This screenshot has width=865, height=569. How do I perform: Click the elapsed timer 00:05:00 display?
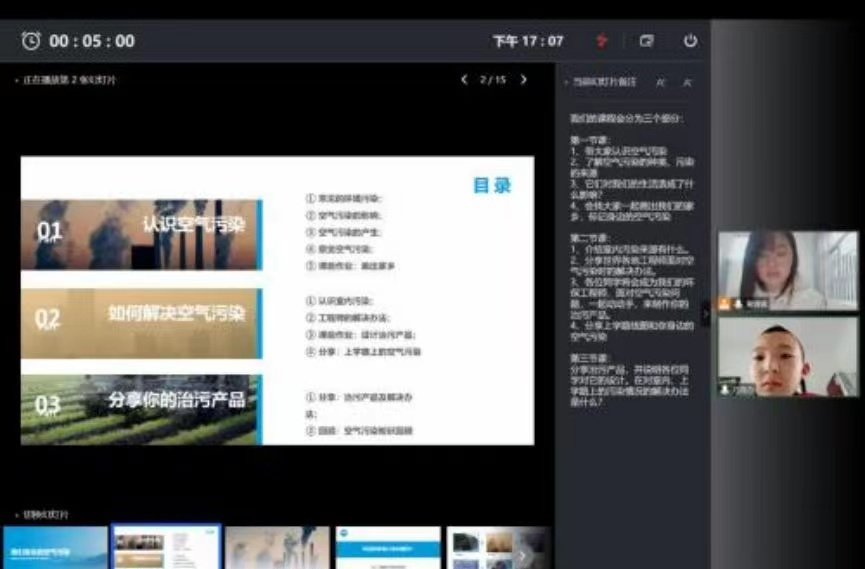(x=91, y=41)
